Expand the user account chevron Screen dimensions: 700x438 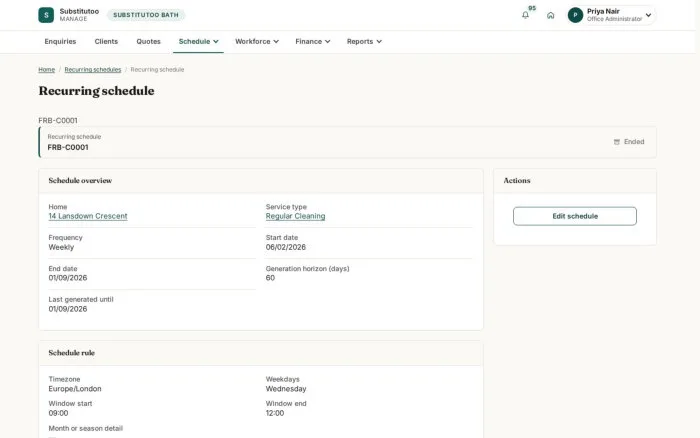648,15
